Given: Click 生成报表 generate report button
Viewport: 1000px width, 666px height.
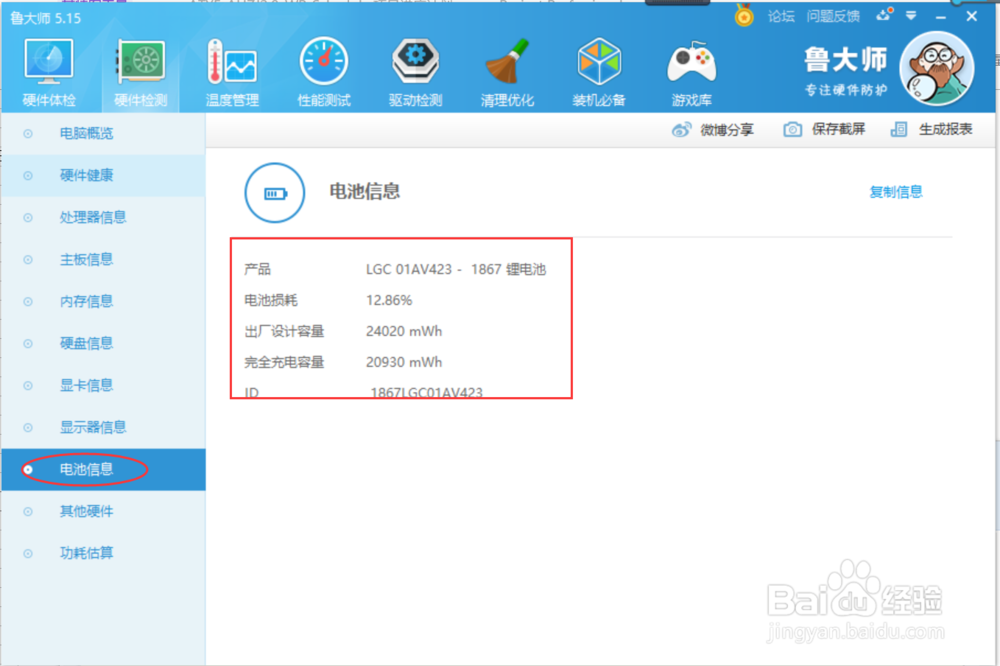Looking at the screenshot, I should point(931,130).
